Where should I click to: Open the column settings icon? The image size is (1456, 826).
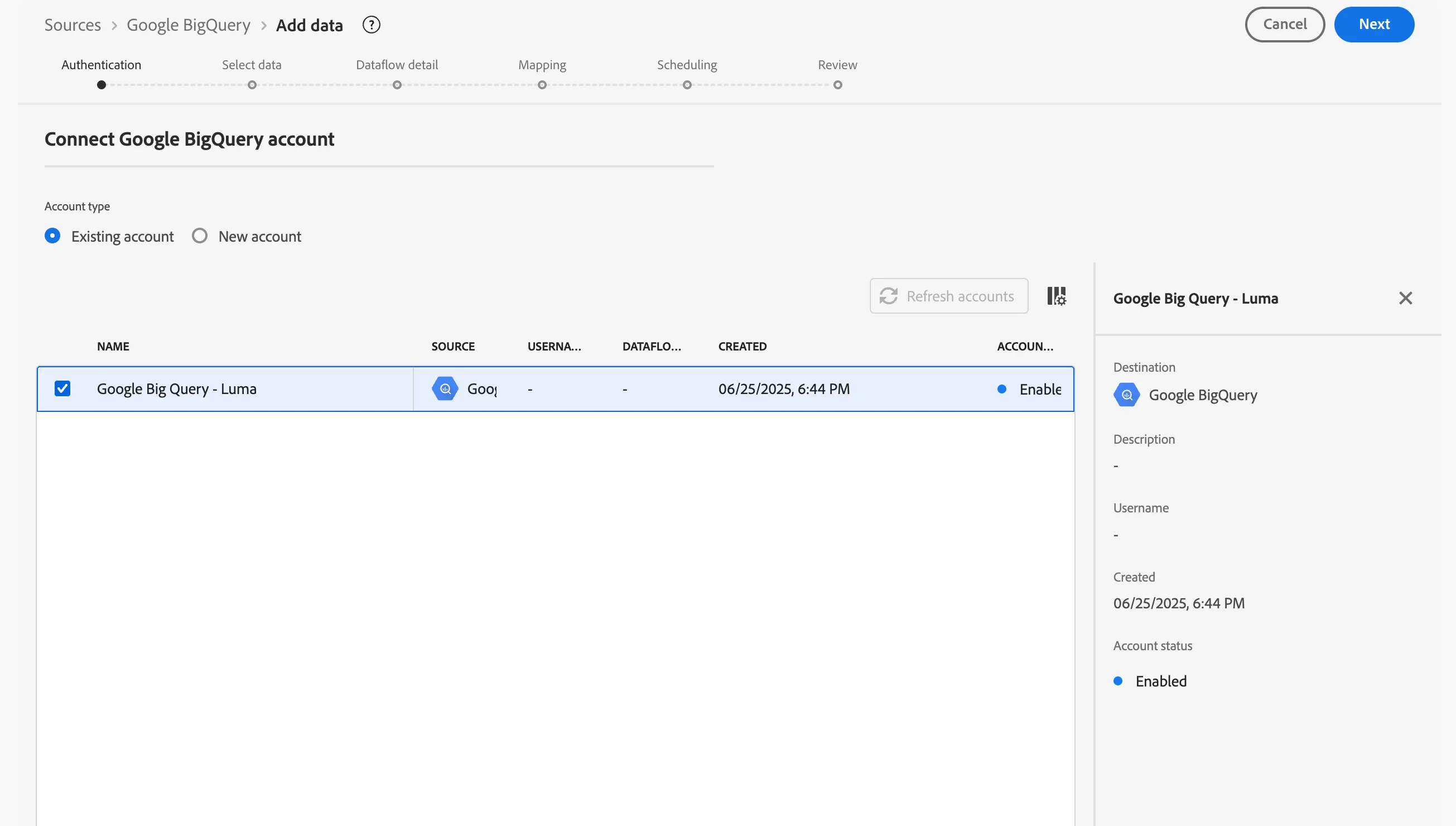(1056, 296)
